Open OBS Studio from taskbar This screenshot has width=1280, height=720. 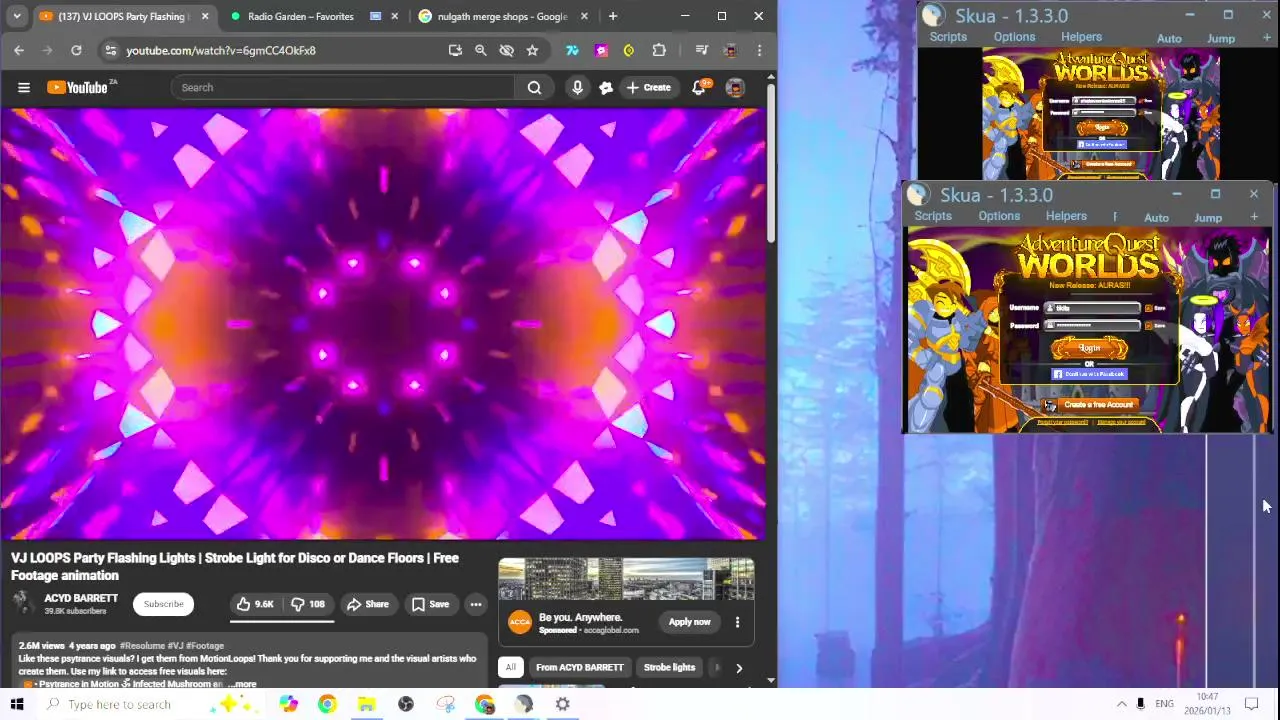point(406,704)
